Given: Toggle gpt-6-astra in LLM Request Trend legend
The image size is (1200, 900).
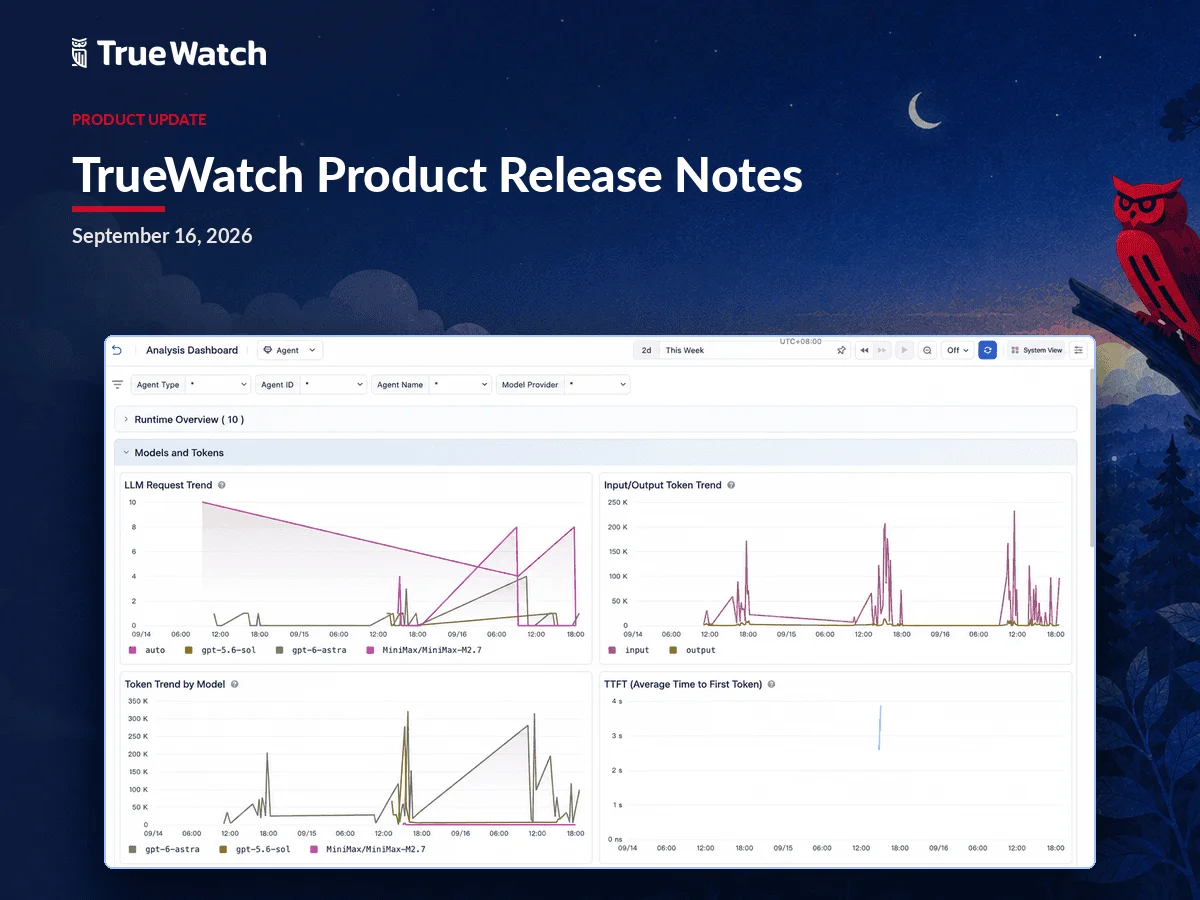Looking at the screenshot, I should click(310, 650).
